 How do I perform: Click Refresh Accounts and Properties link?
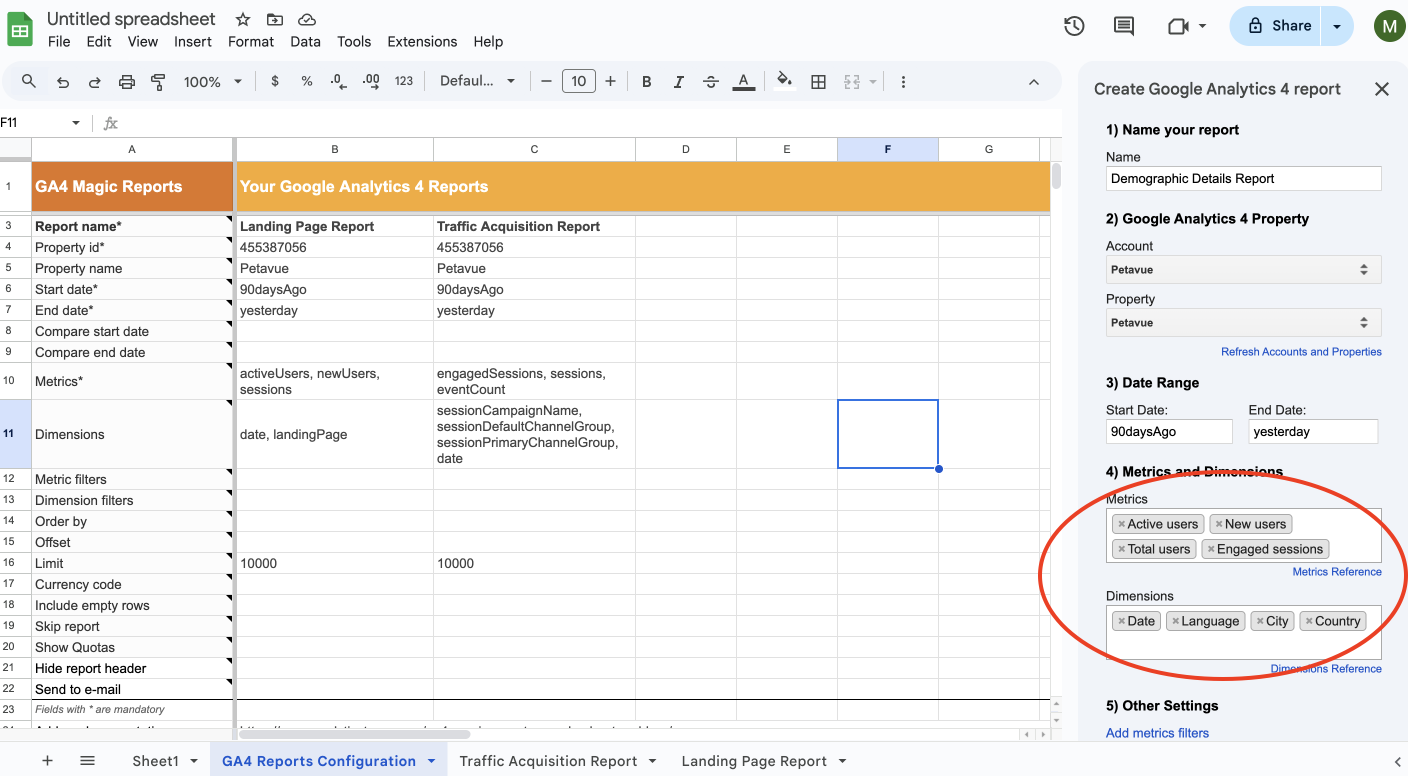1301,352
